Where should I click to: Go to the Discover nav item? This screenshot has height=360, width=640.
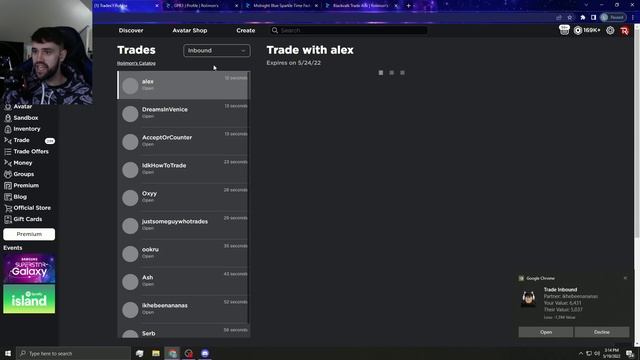(x=131, y=30)
